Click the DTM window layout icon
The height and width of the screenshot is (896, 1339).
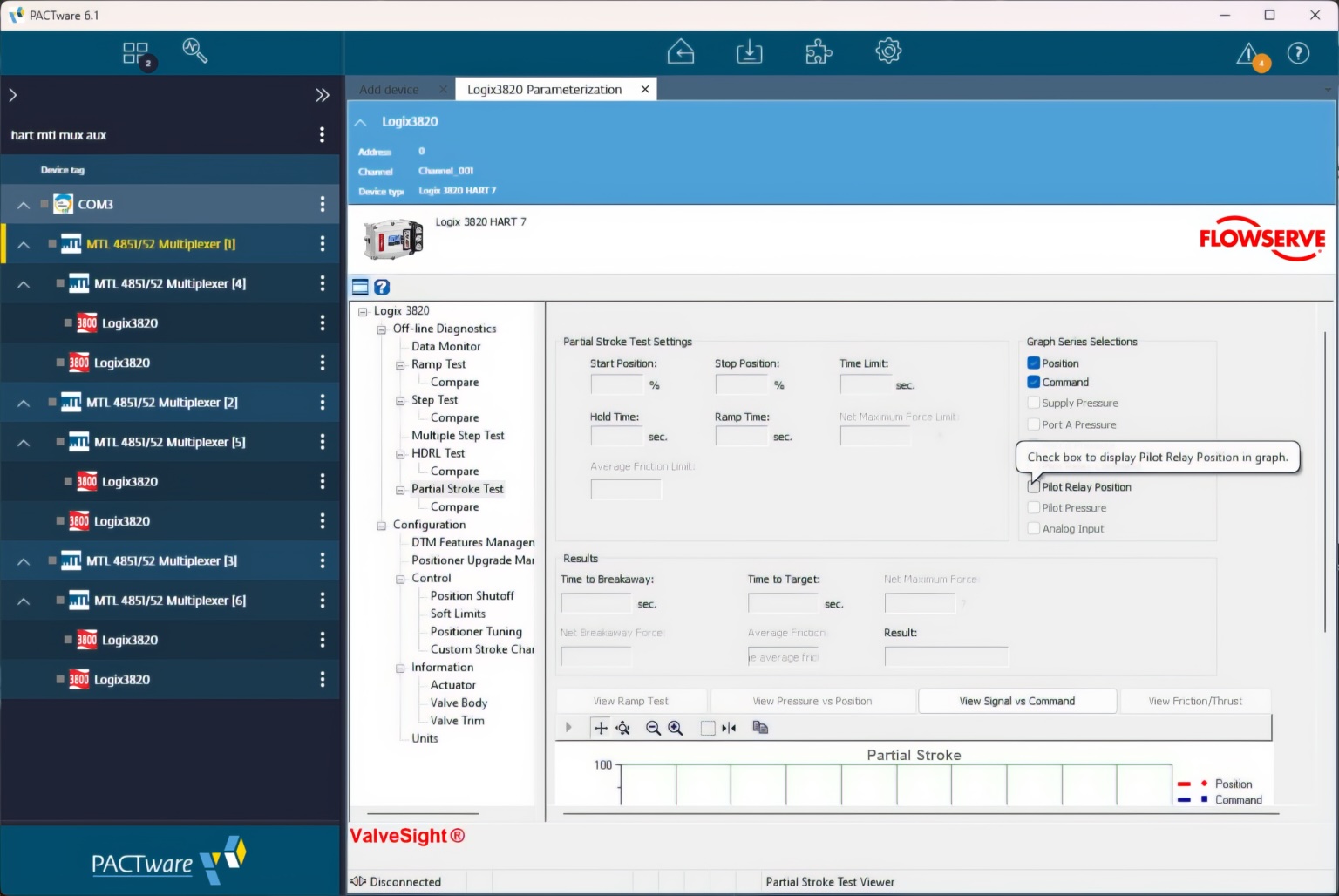360,287
